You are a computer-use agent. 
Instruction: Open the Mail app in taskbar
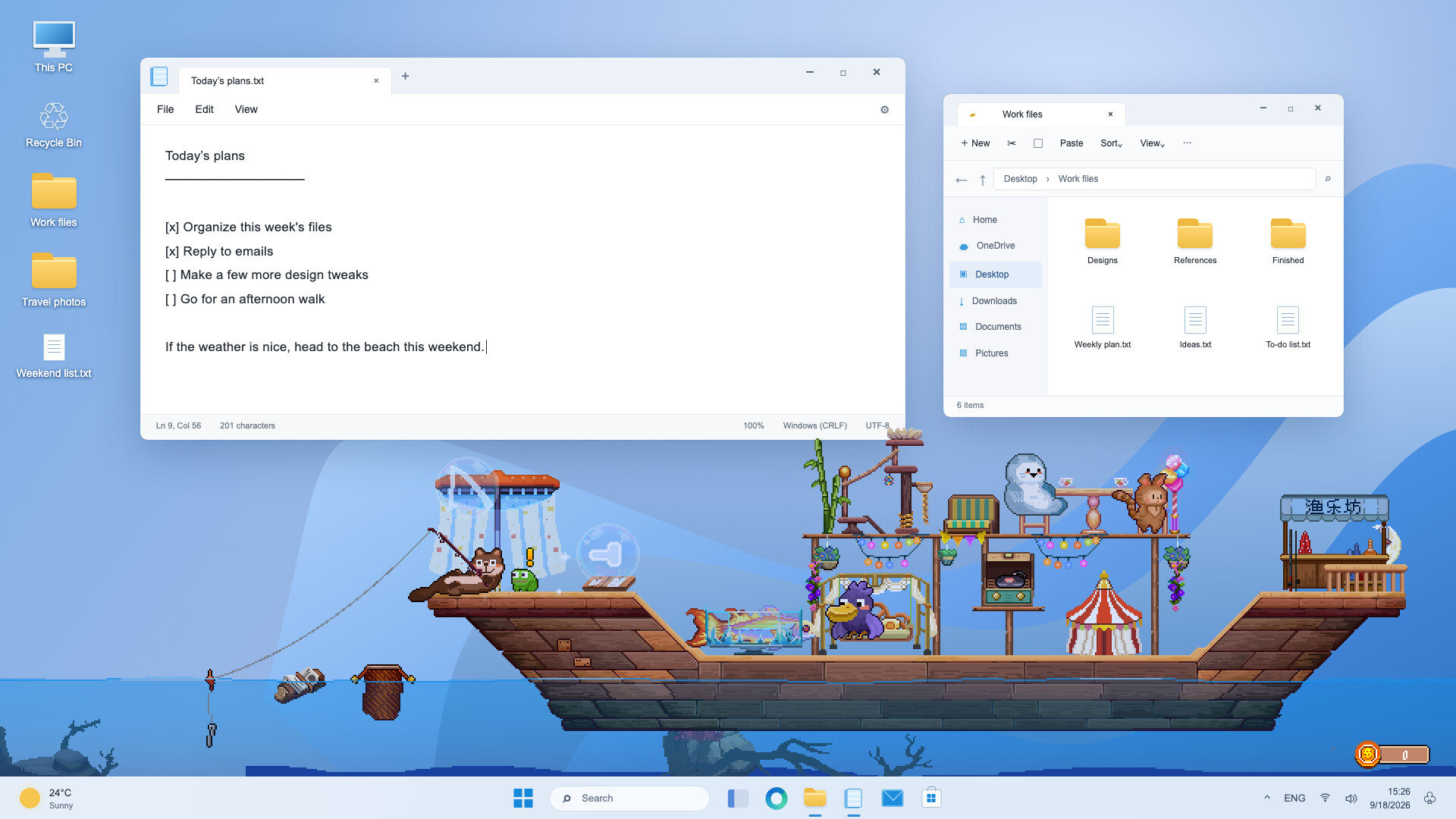pos(893,798)
